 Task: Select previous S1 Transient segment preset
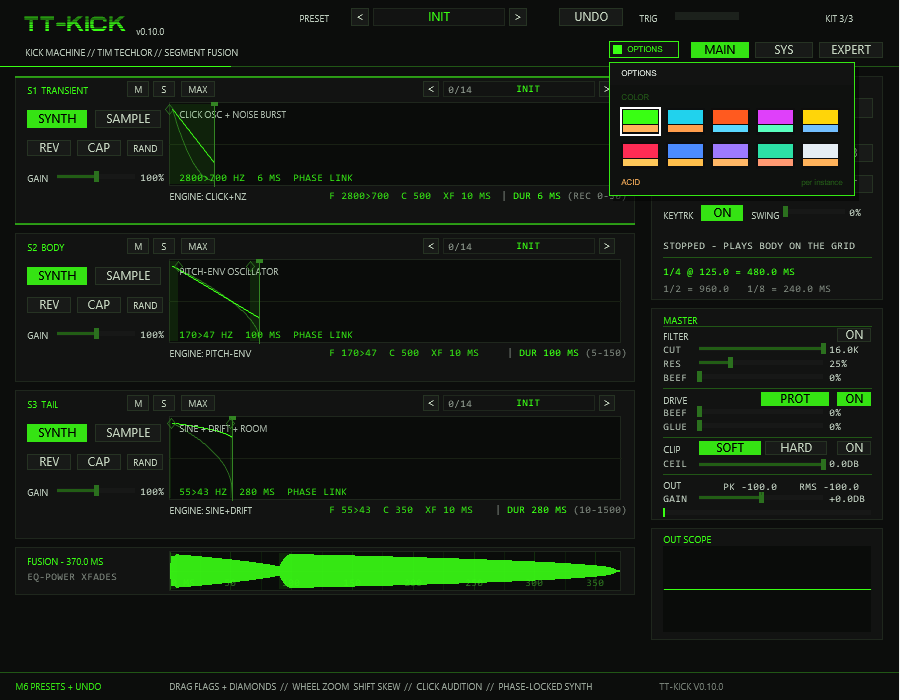pos(431,89)
